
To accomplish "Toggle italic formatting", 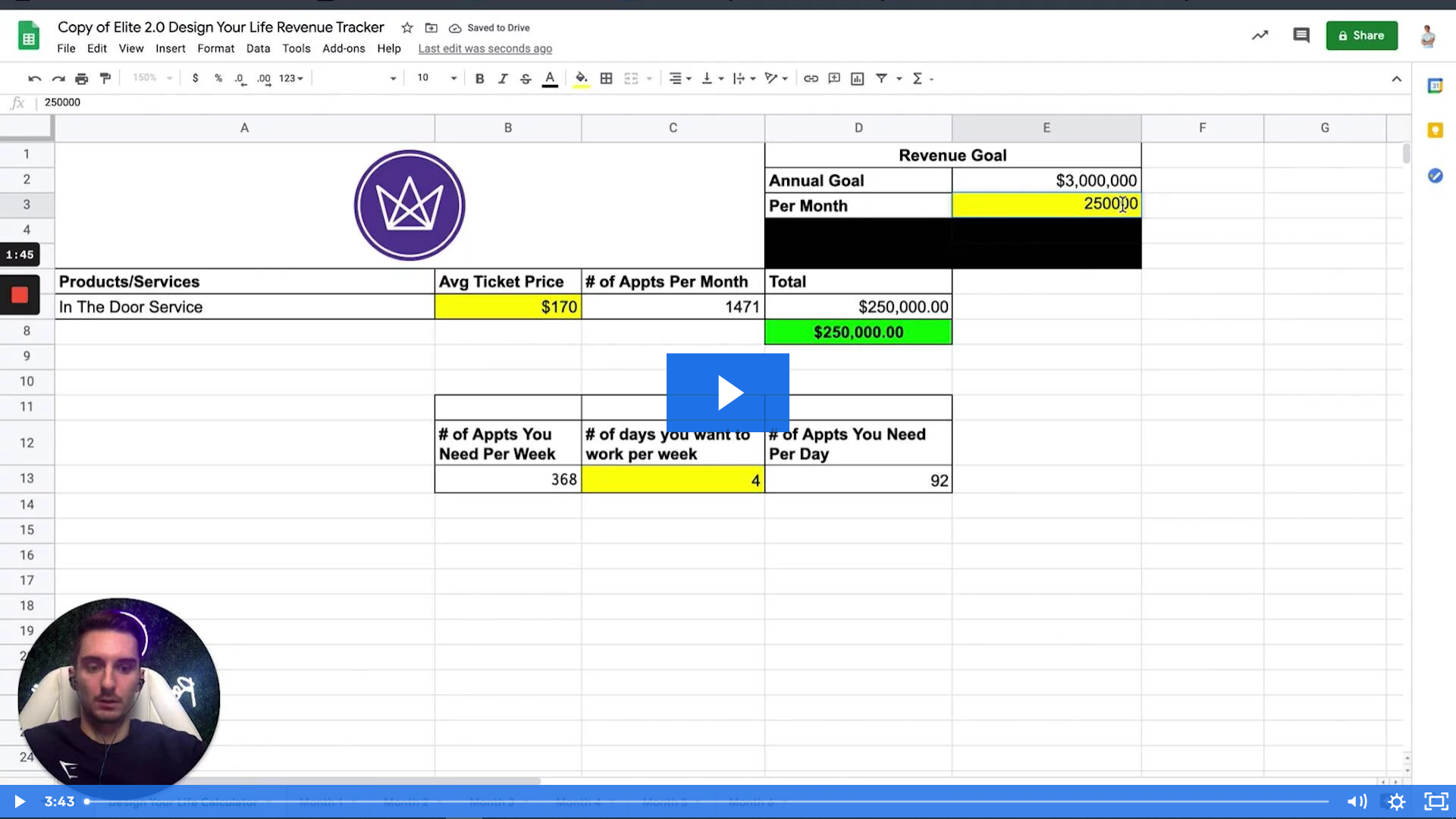I will click(503, 78).
